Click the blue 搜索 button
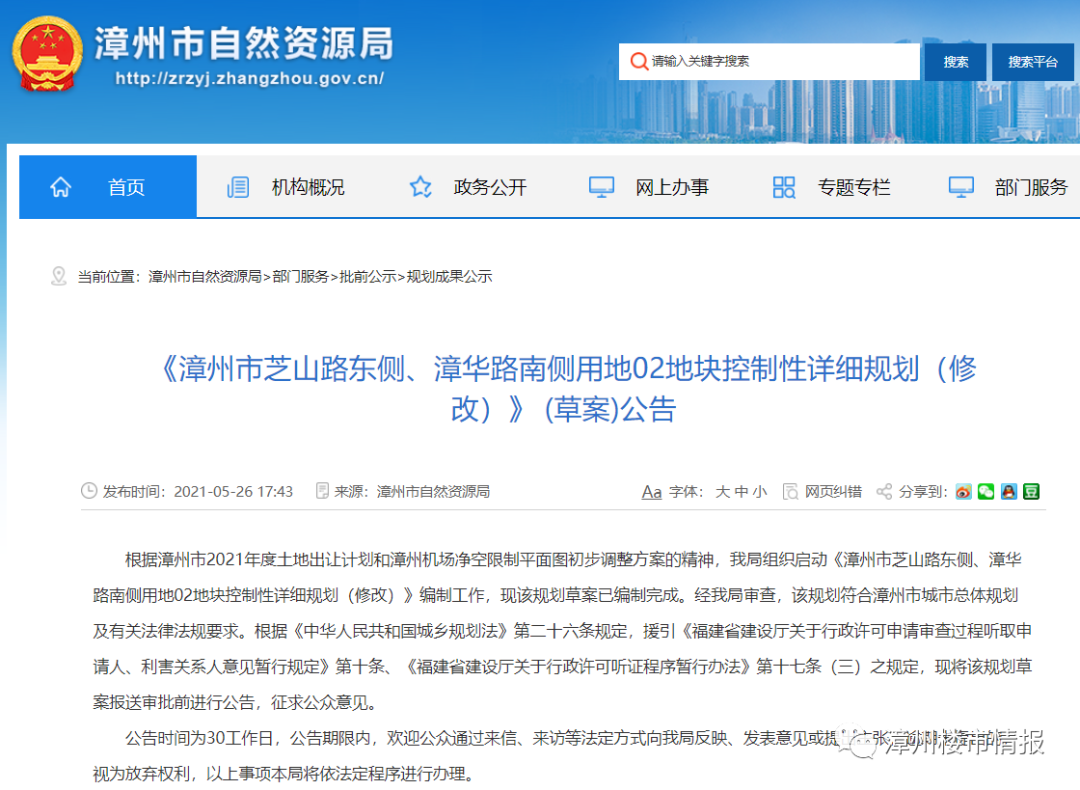The width and height of the screenshot is (1080, 790). click(x=955, y=62)
